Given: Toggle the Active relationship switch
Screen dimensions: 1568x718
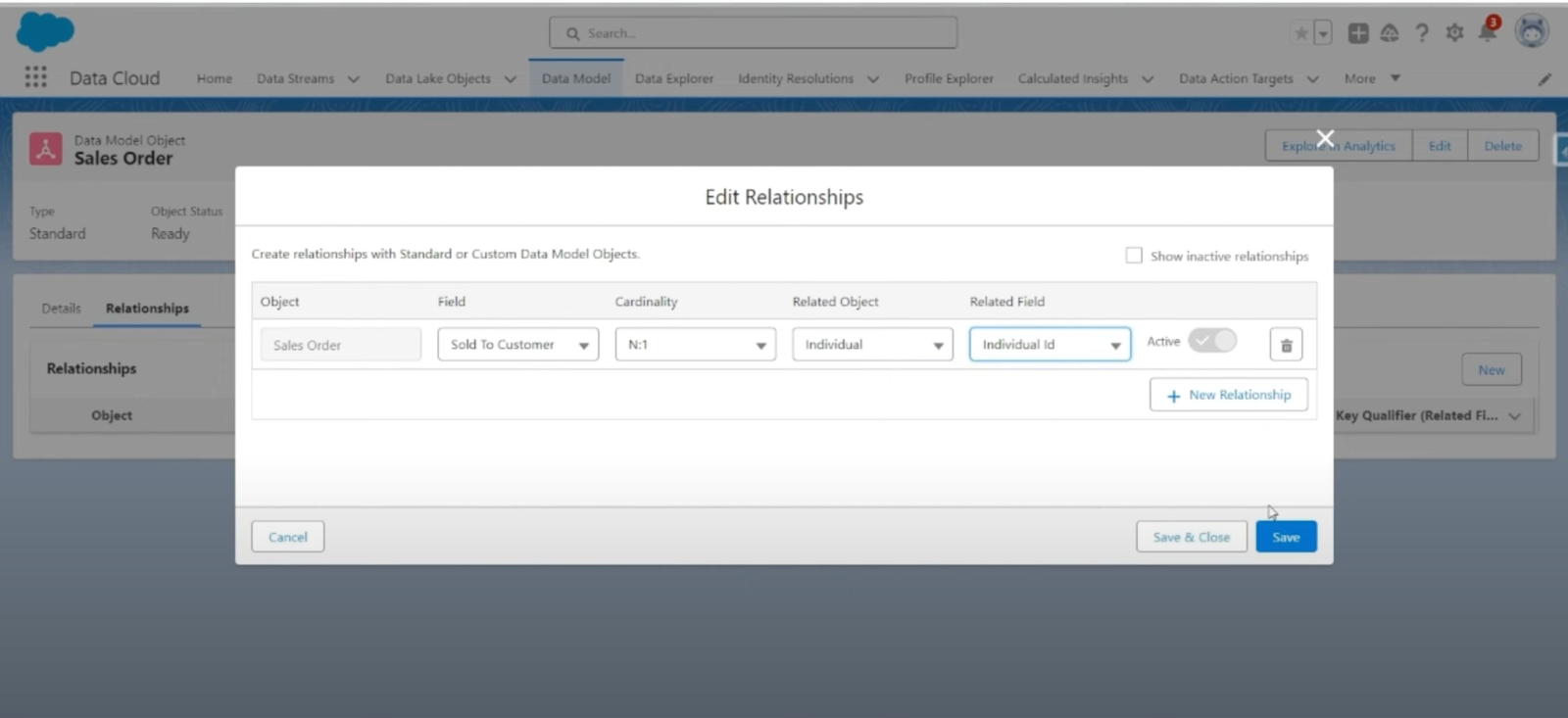Looking at the screenshot, I should [1212, 341].
